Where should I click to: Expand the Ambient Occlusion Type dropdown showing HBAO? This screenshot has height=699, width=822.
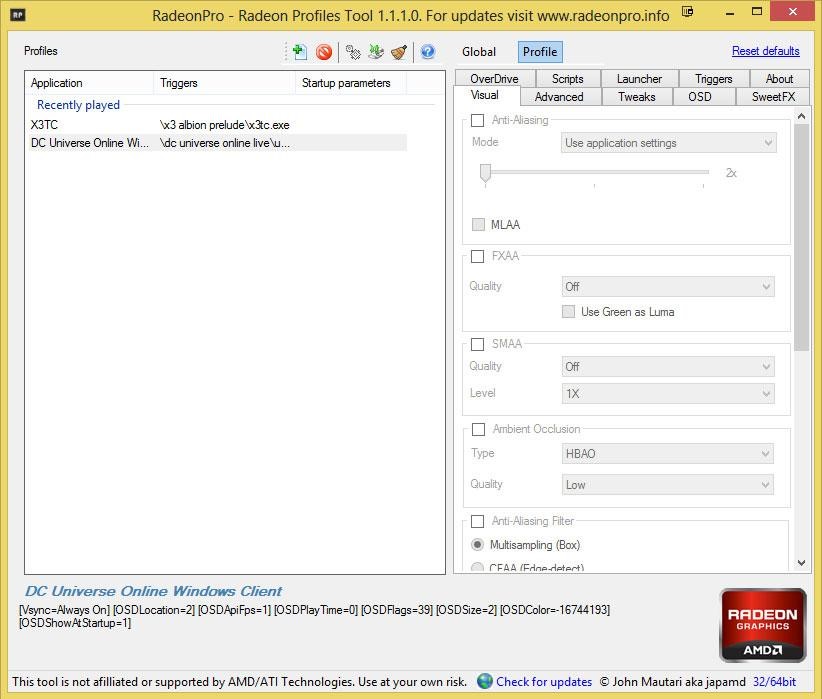[668, 454]
